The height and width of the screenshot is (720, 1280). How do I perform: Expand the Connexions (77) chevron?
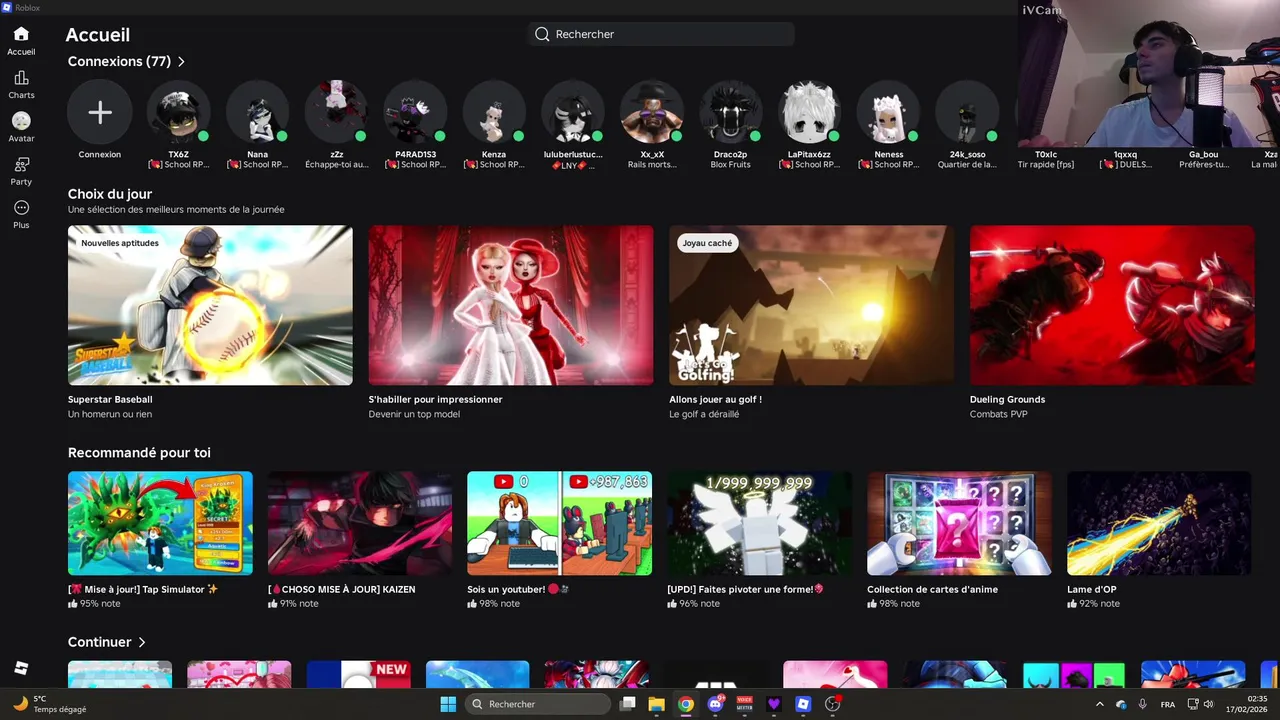click(181, 62)
